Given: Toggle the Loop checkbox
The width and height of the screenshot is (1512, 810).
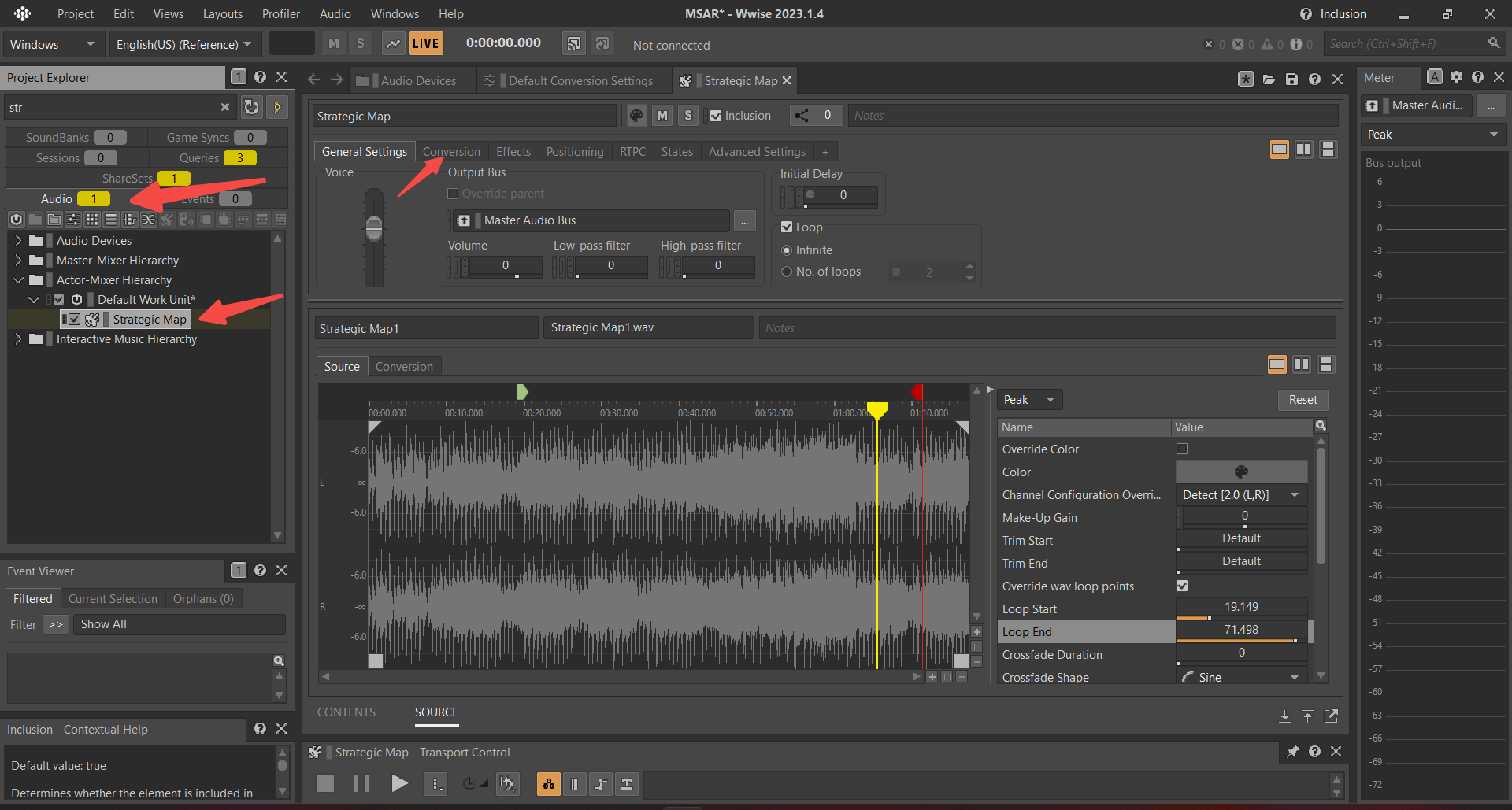Looking at the screenshot, I should point(787,227).
